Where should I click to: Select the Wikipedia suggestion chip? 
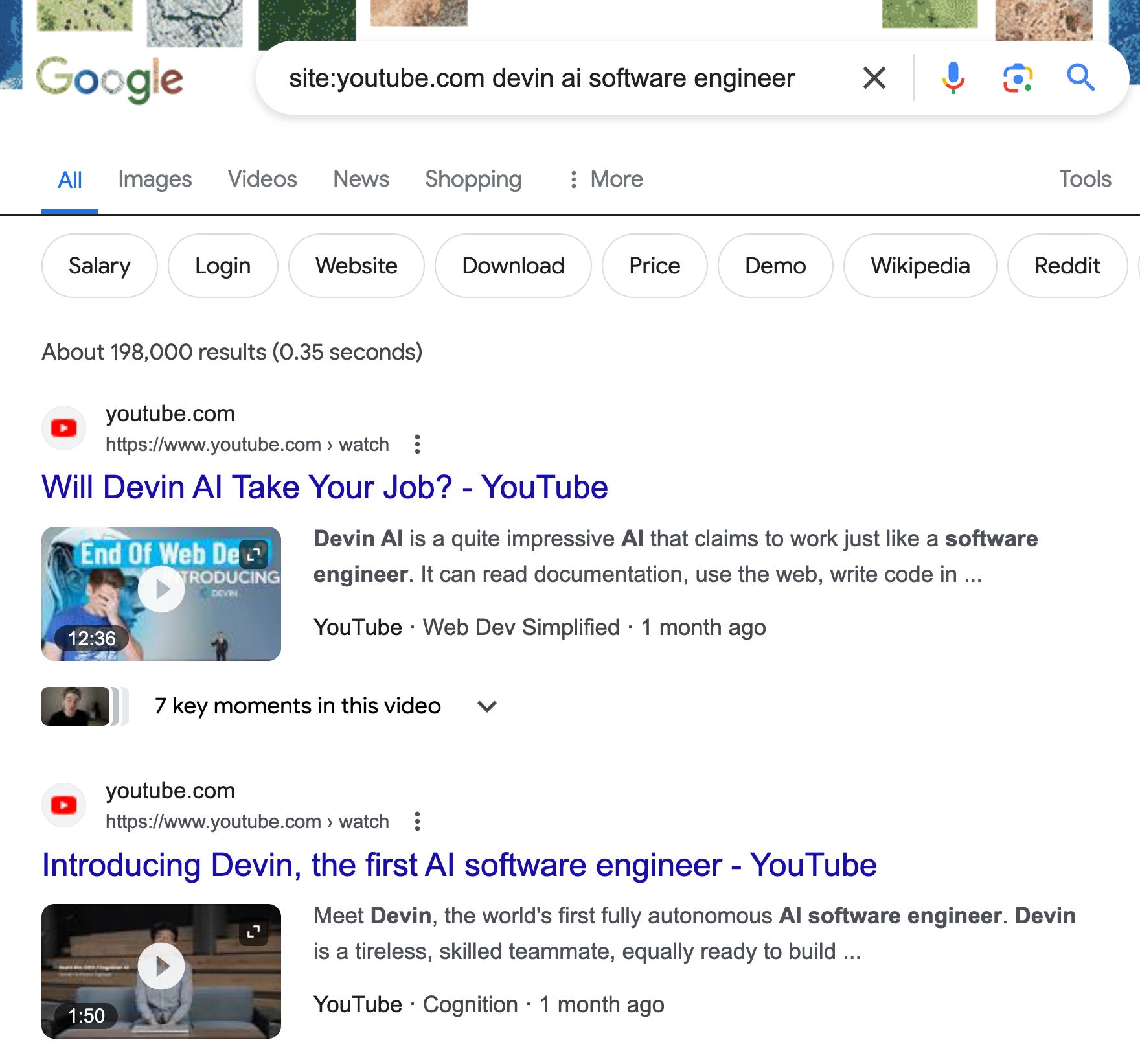(x=920, y=266)
